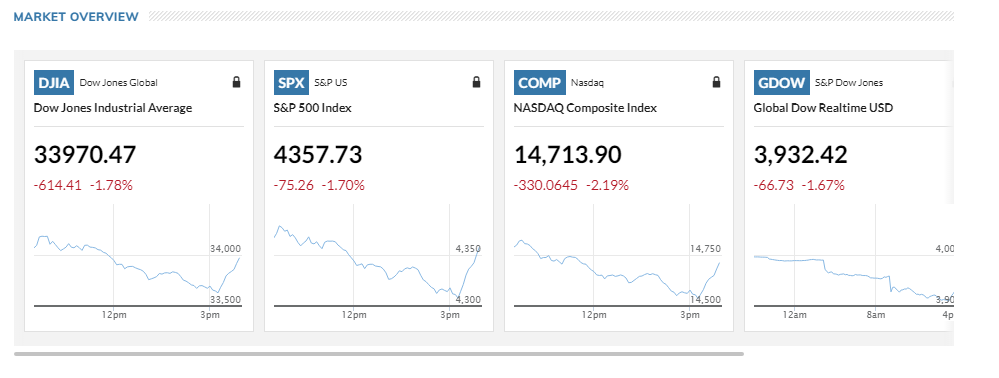Click the DJIA ticker badge
This screenshot has width=999, height=378.
point(54,82)
